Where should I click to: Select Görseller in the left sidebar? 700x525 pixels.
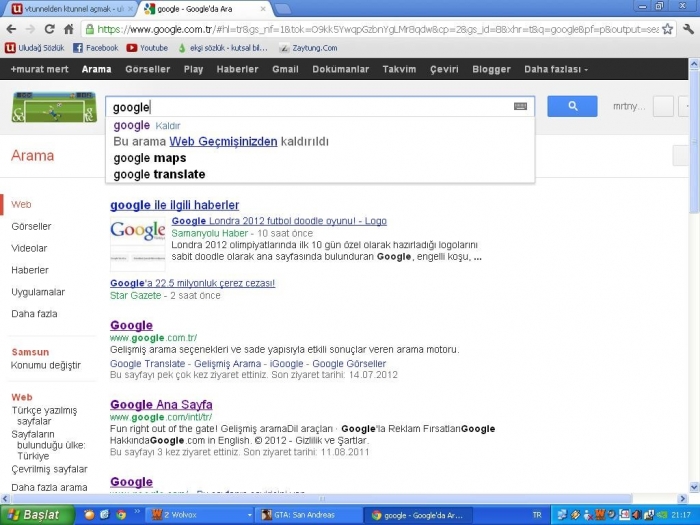[x=31, y=226]
